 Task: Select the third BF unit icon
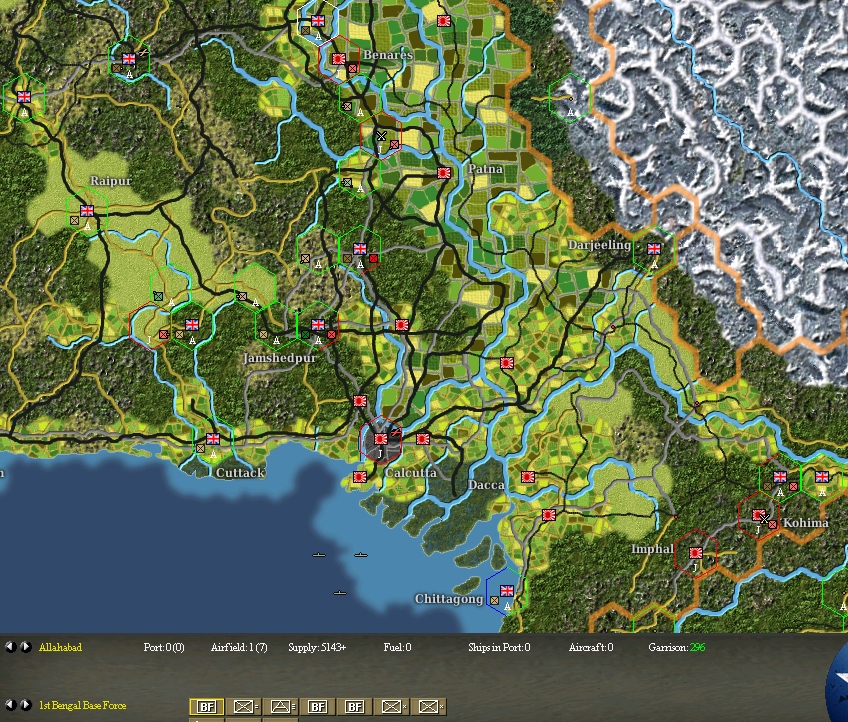354,706
